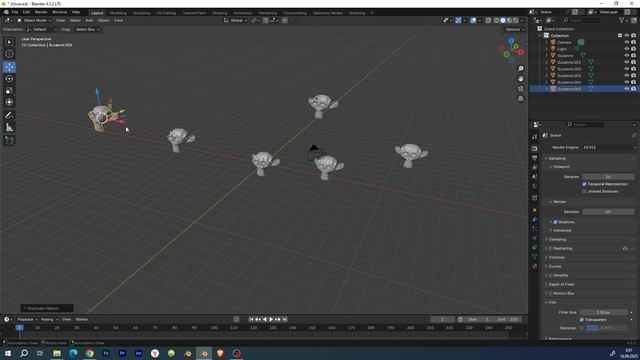
Task: Select Suzanne.003 in the outliner
Action: click(569, 76)
